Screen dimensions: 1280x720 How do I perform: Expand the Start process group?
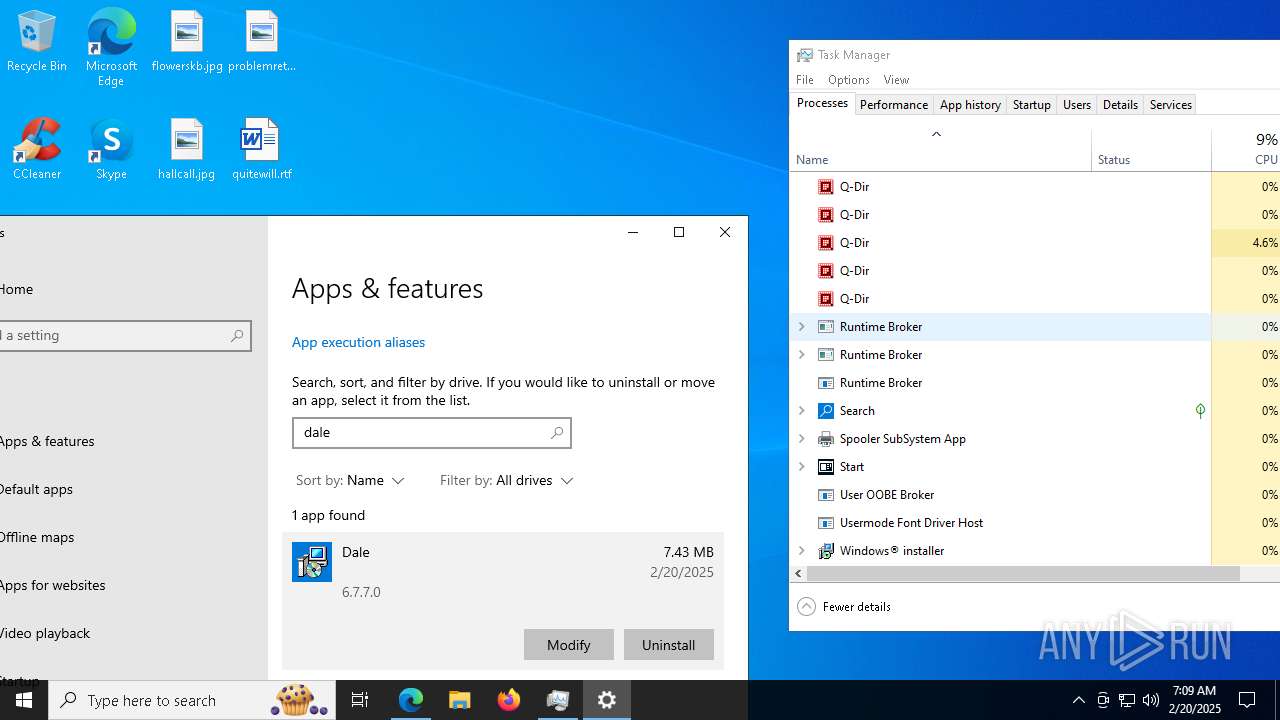[x=801, y=466]
